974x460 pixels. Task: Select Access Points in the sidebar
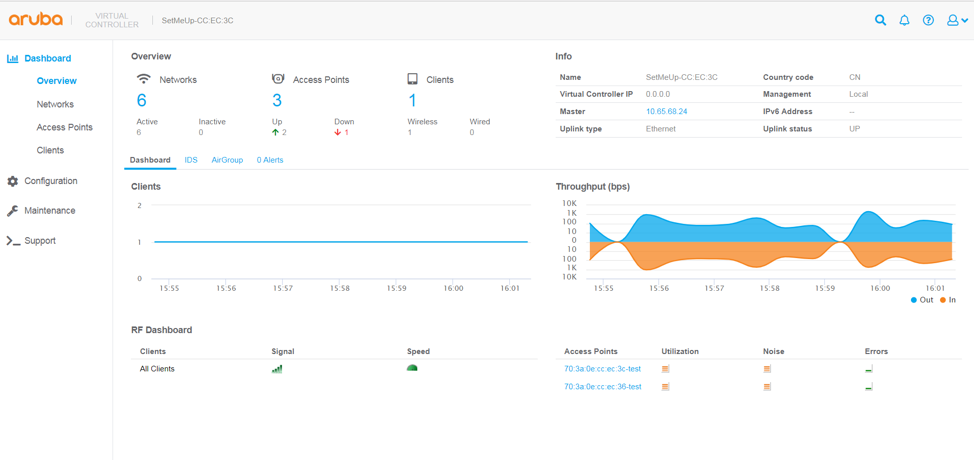point(64,127)
